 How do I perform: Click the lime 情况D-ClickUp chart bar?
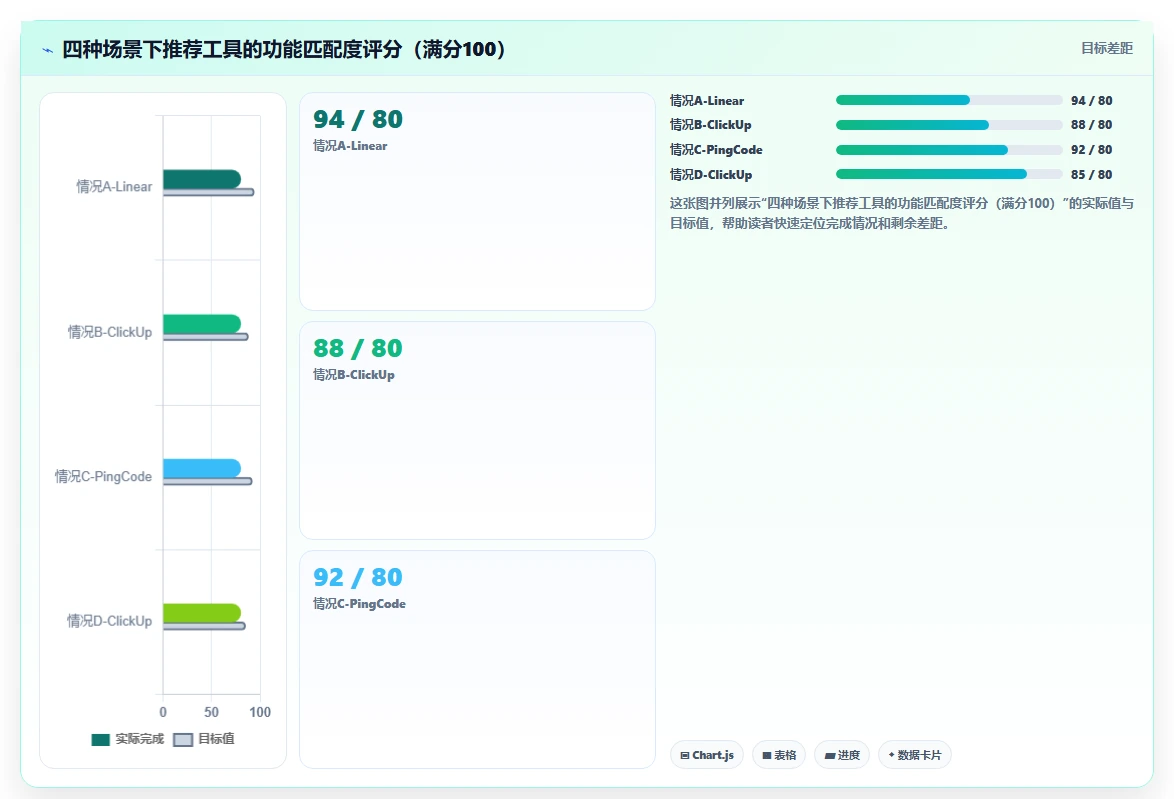(x=202, y=613)
